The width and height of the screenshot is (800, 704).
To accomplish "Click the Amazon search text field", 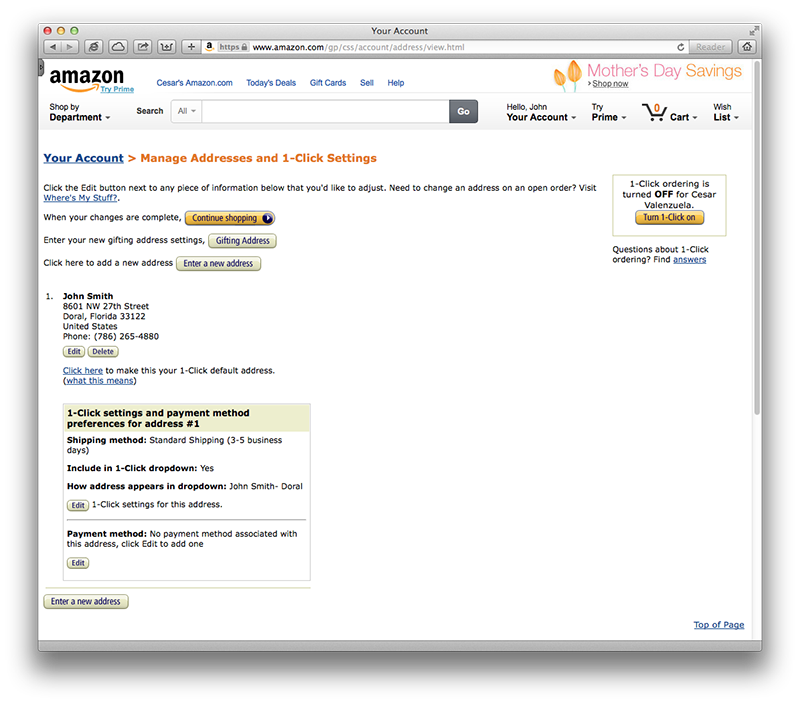I will click(x=326, y=111).
